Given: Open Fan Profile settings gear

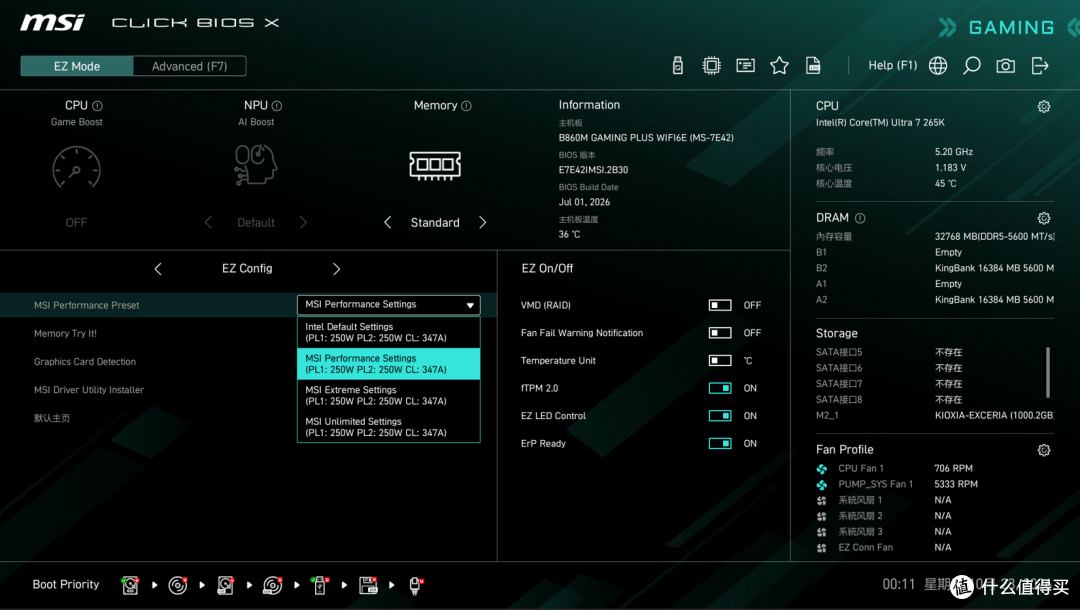Looking at the screenshot, I should 1043,450.
